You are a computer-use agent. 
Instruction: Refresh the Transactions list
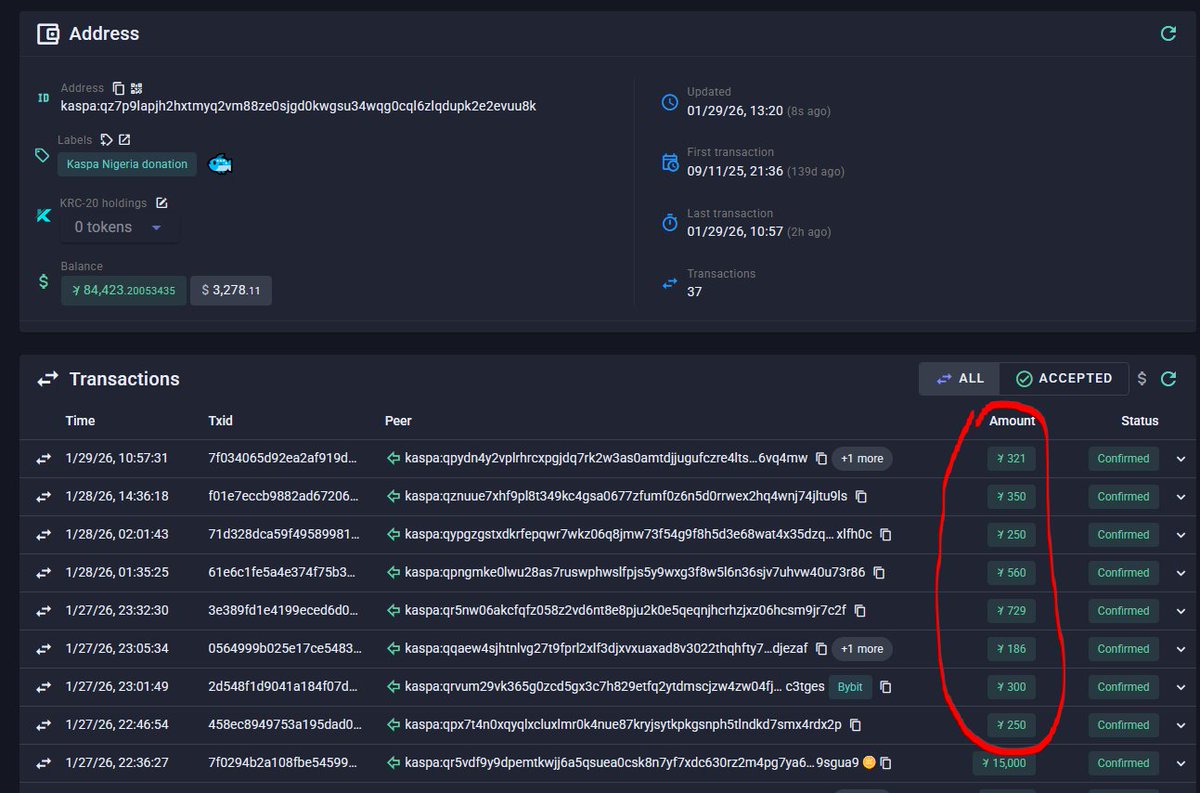coord(1167,379)
